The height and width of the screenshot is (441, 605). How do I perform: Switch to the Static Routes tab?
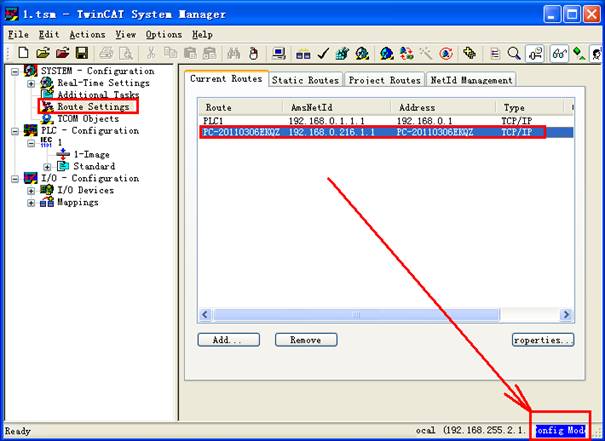click(305, 80)
